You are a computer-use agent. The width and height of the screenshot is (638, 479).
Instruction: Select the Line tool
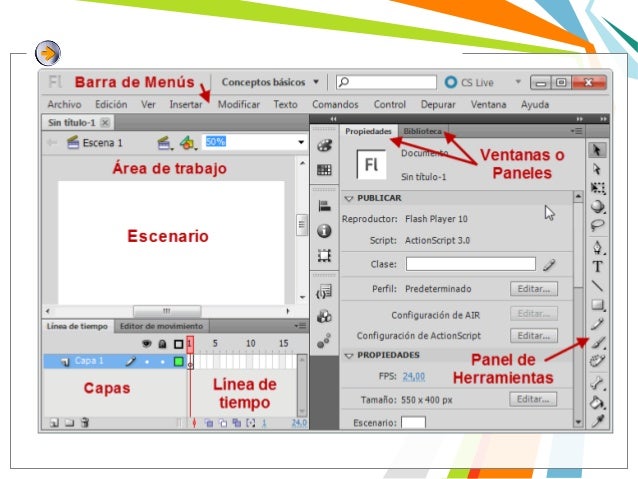(597, 286)
